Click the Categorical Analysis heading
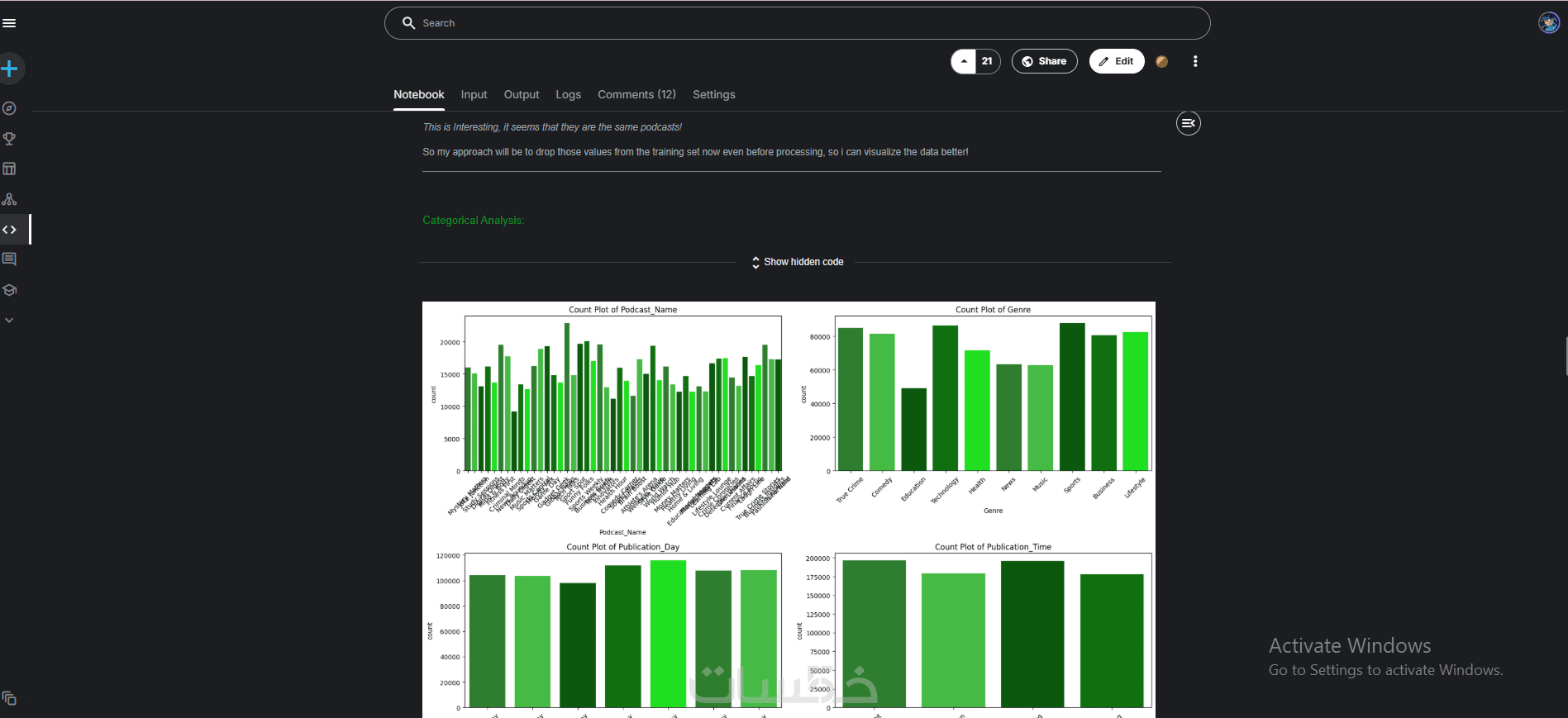The height and width of the screenshot is (718, 1568). coord(473,220)
